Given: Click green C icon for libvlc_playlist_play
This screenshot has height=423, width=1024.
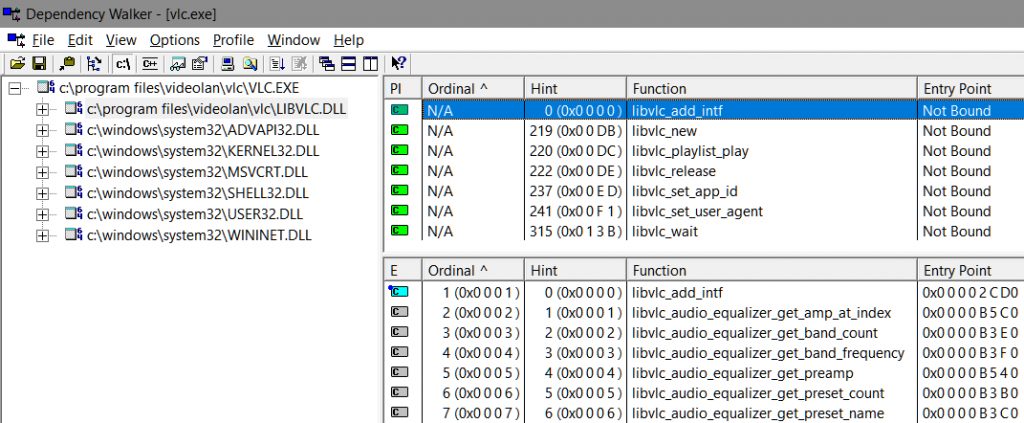Looking at the screenshot, I should (399, 151).
